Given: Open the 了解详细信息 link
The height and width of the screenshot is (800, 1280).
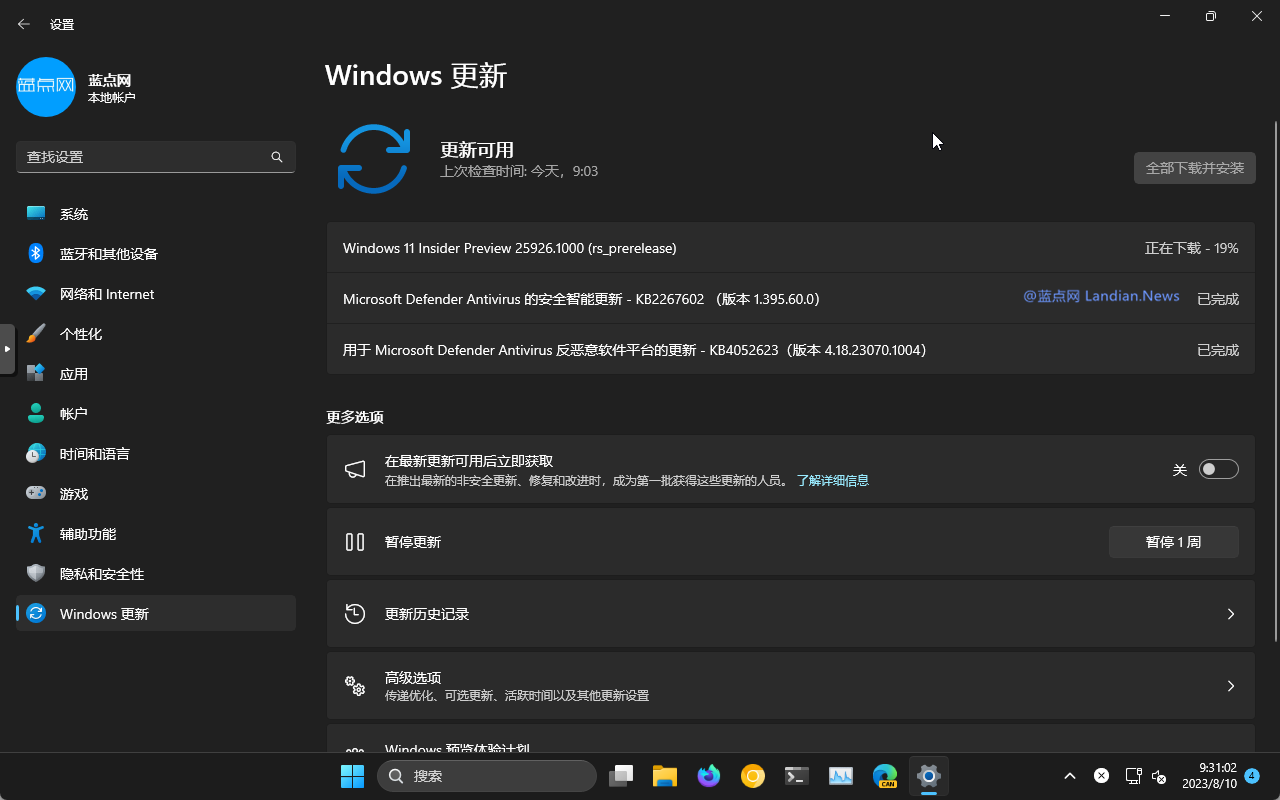Looking at the screenshot, I should coord(832,481).
